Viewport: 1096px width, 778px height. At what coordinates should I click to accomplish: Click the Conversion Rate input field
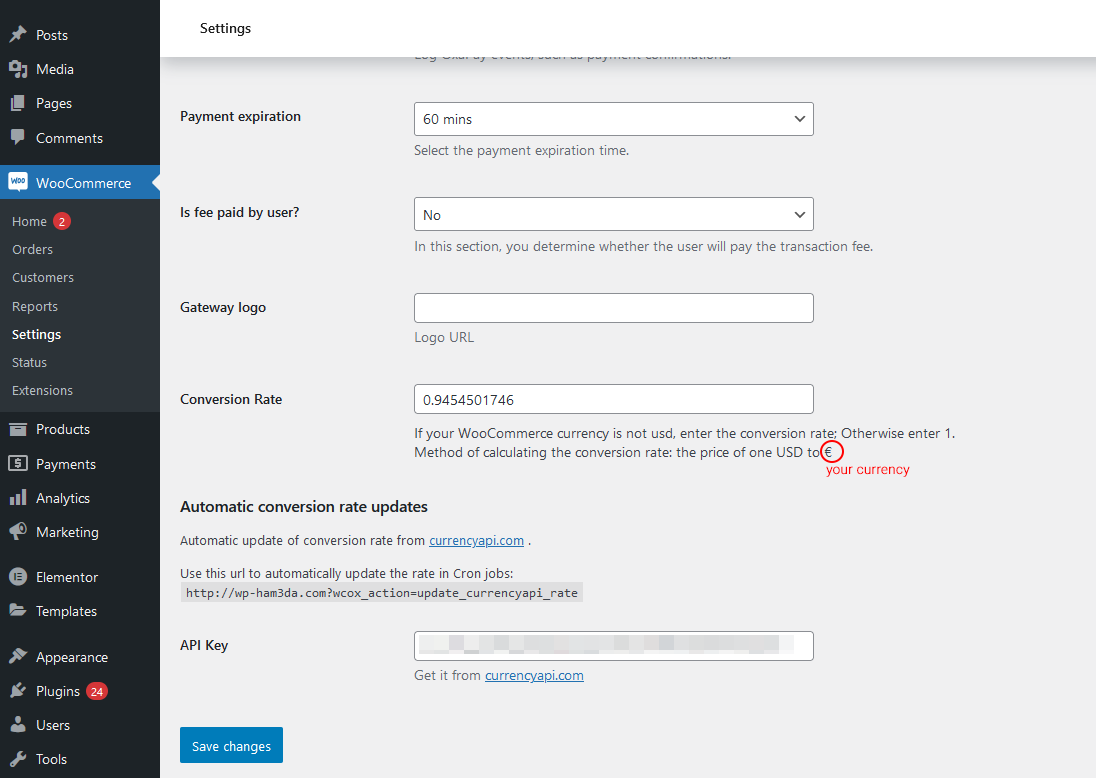[614, 399]
